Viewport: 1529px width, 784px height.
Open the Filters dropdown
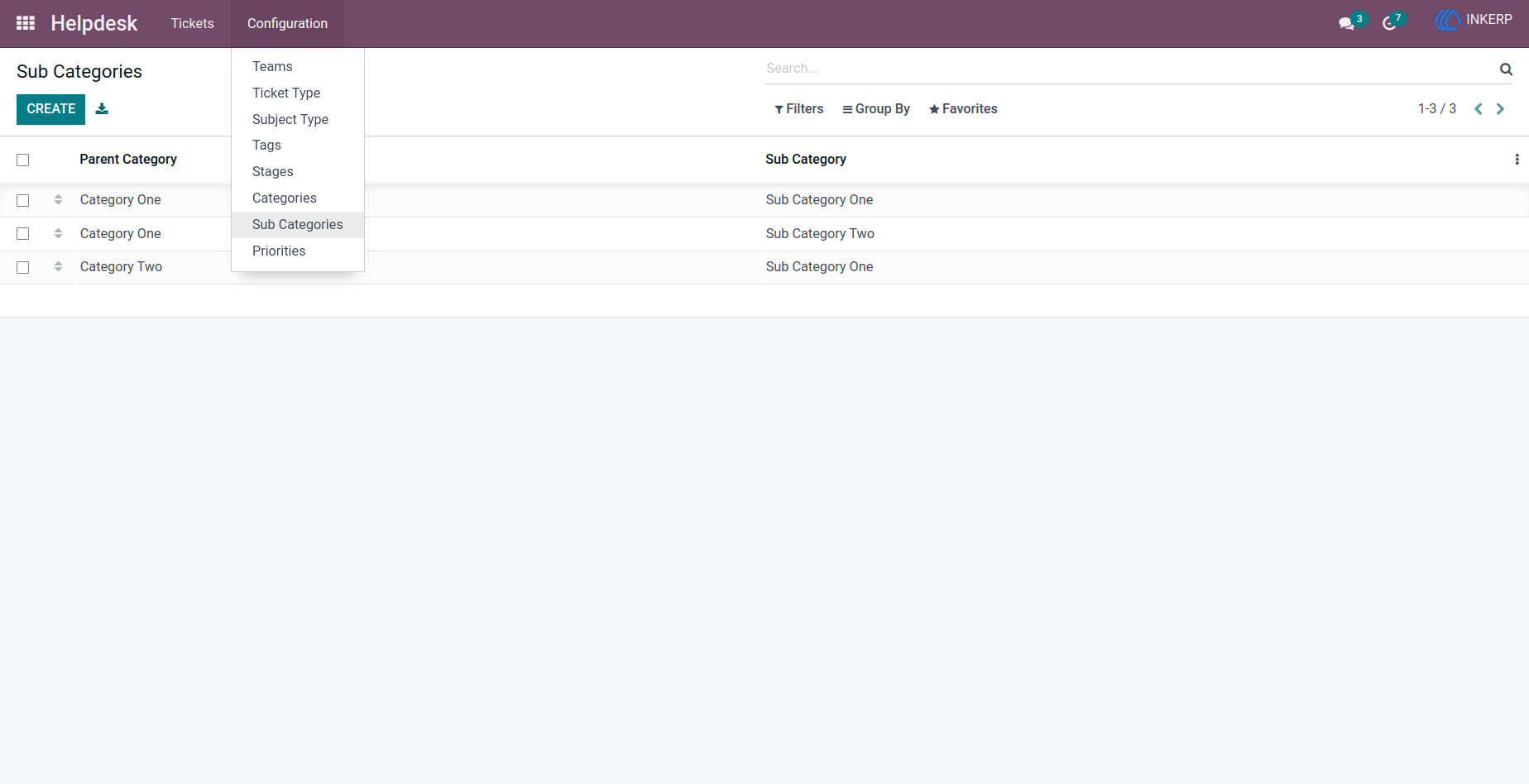click(798, 109)
